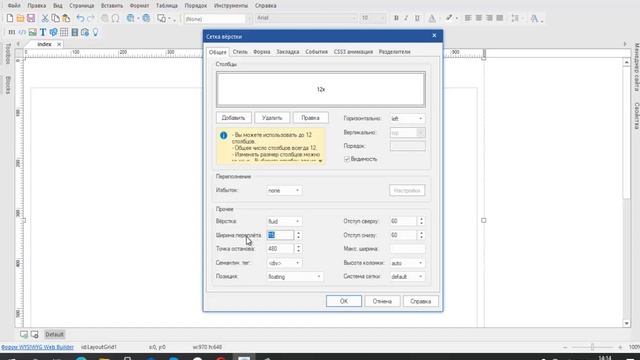Select the light bulb tool icon
The width and height of the screenshot is (640, 360).
[x=96, y=32]
